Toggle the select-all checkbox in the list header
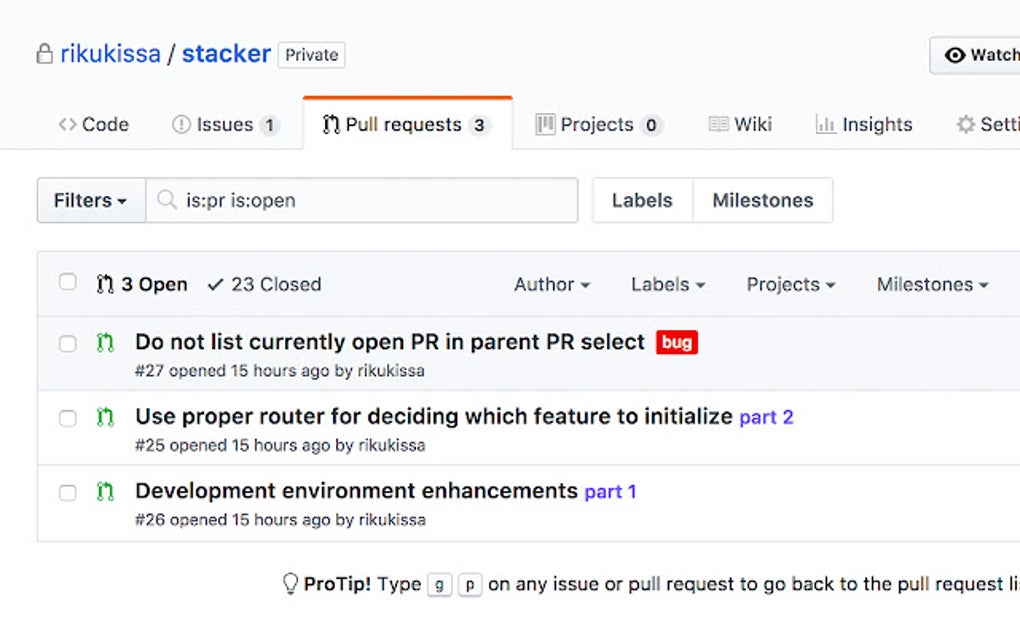 click(x=68, y=282)
